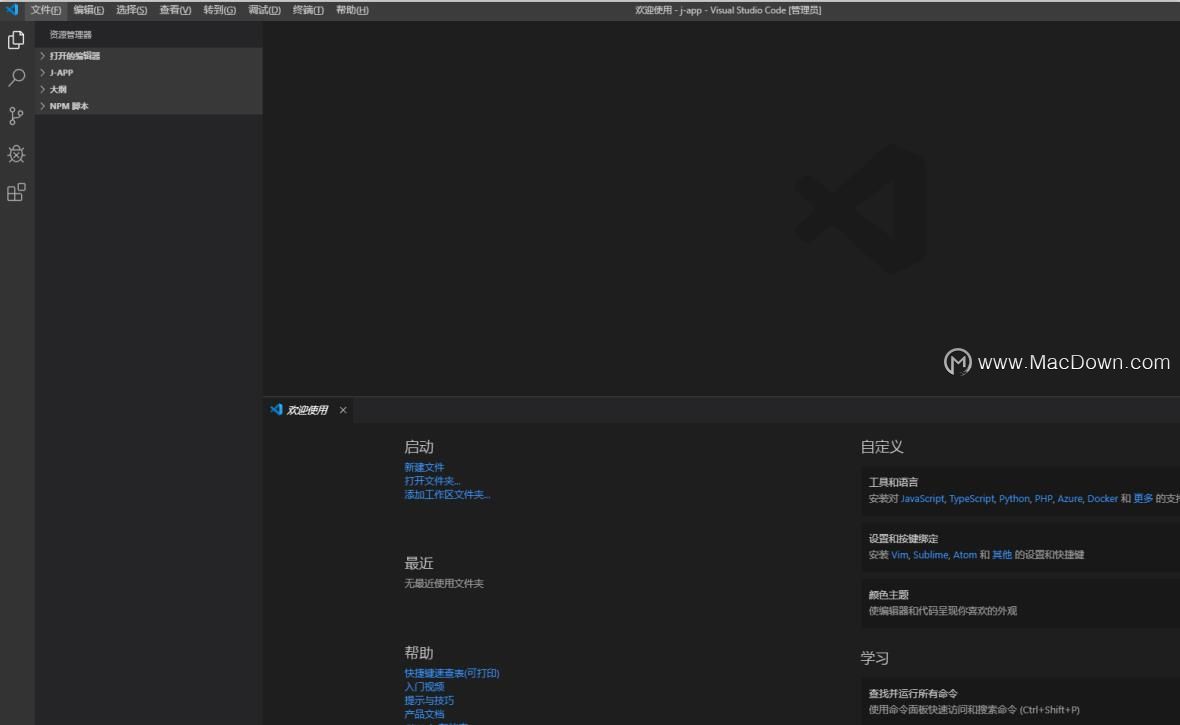Close the 欢迎使用 tab

pyautogui.click(x=343, y=410)
